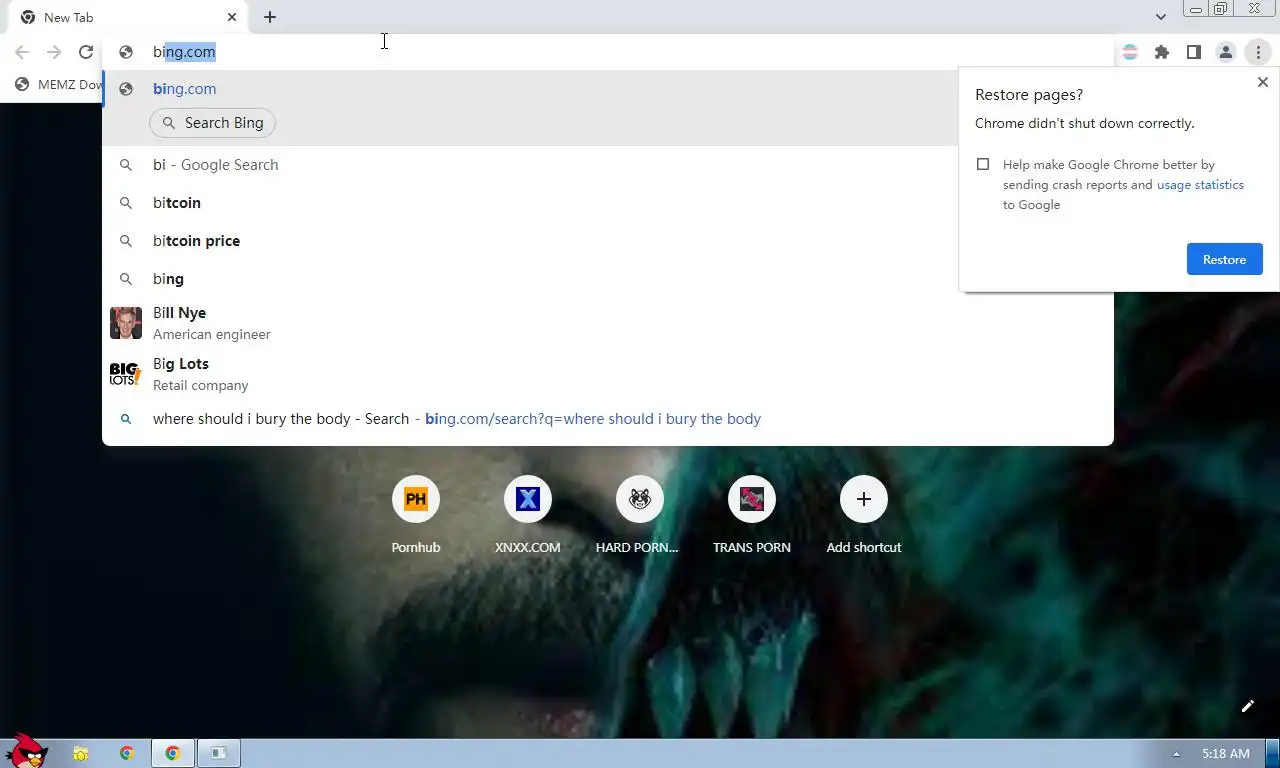Open the MEMZ bookmark
This screenshot has height=768, width=1280.
tap(60, 85)
